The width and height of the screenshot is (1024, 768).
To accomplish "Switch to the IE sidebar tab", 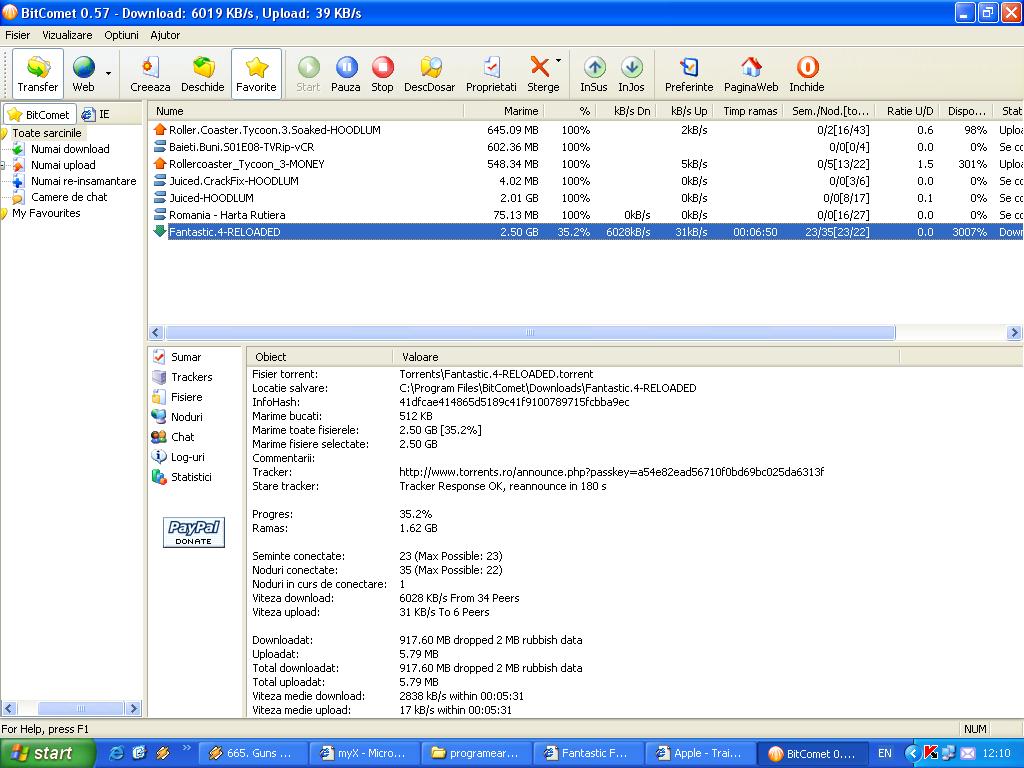I will (96, 114).
